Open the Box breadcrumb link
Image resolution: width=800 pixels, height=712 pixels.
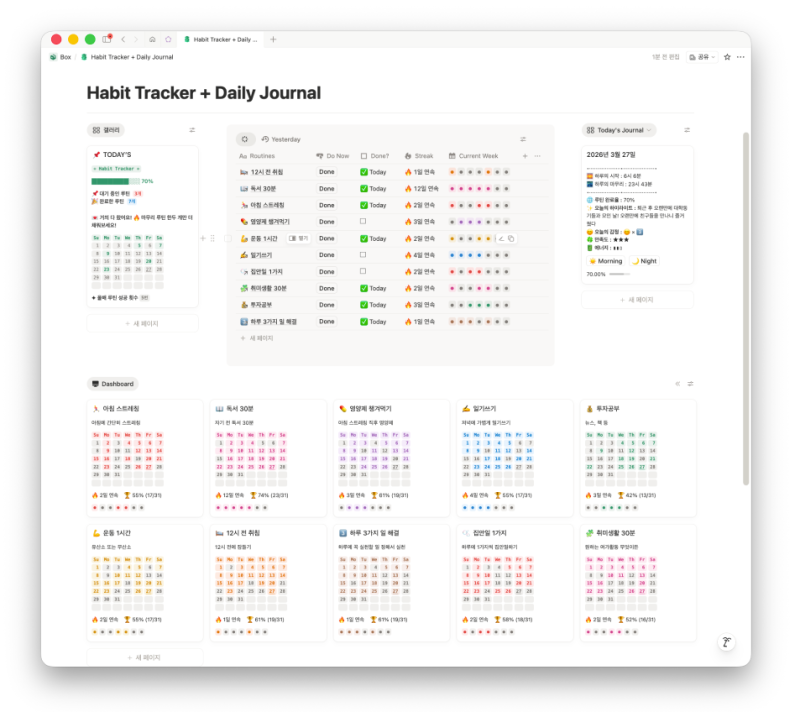[61, 57]
